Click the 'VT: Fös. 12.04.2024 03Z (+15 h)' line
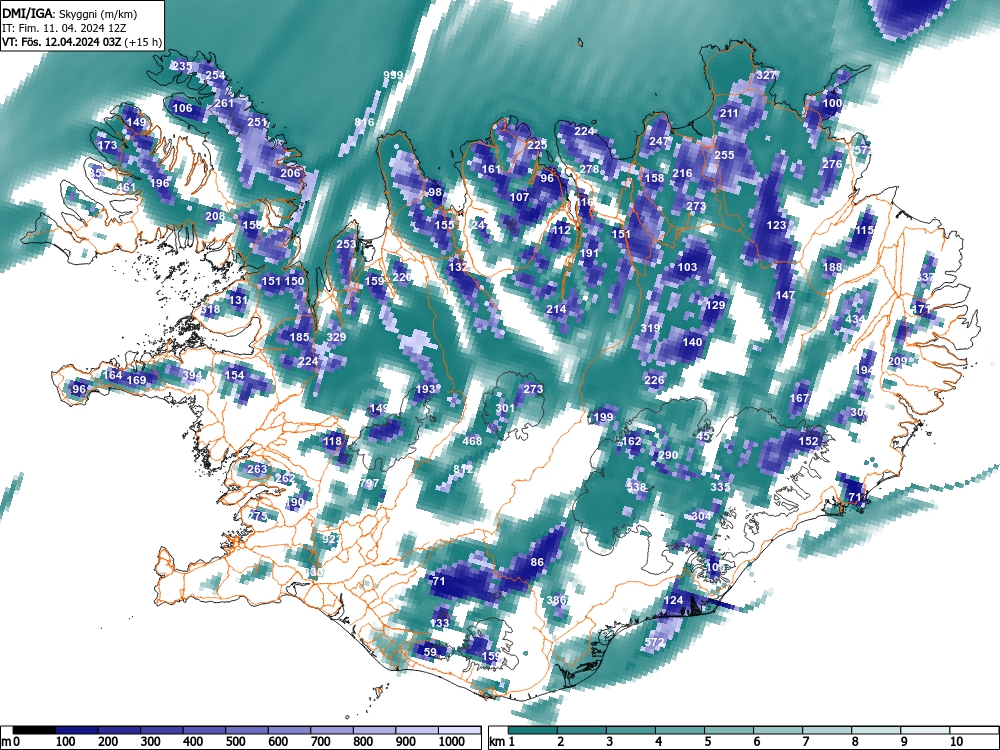The width and height of the screenshot is (1000, 750). point(82,42)
